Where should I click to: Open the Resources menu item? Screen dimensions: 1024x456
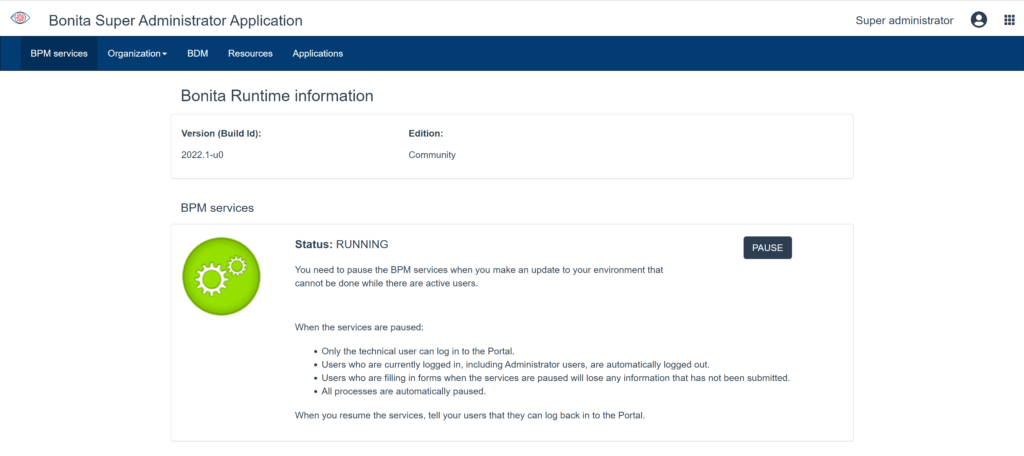click(x=250, y=54)
